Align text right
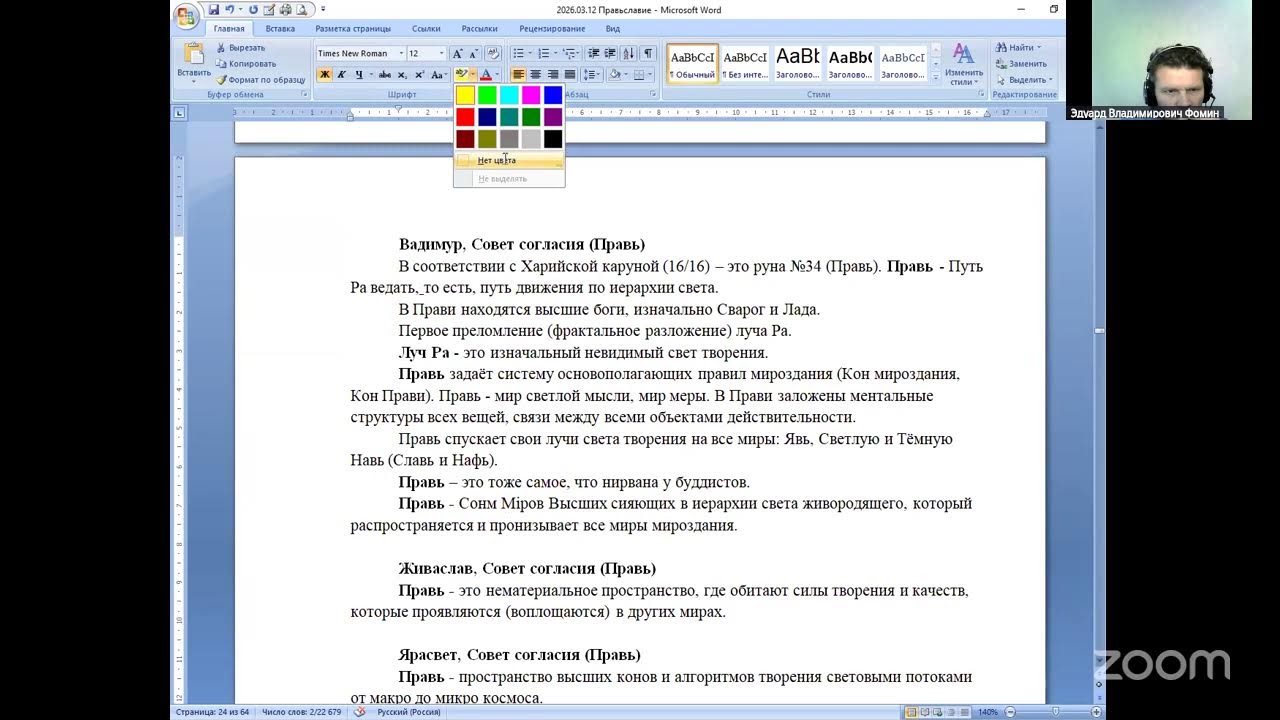Screen dimensions: 1280x720 click(x=553, y=74)
